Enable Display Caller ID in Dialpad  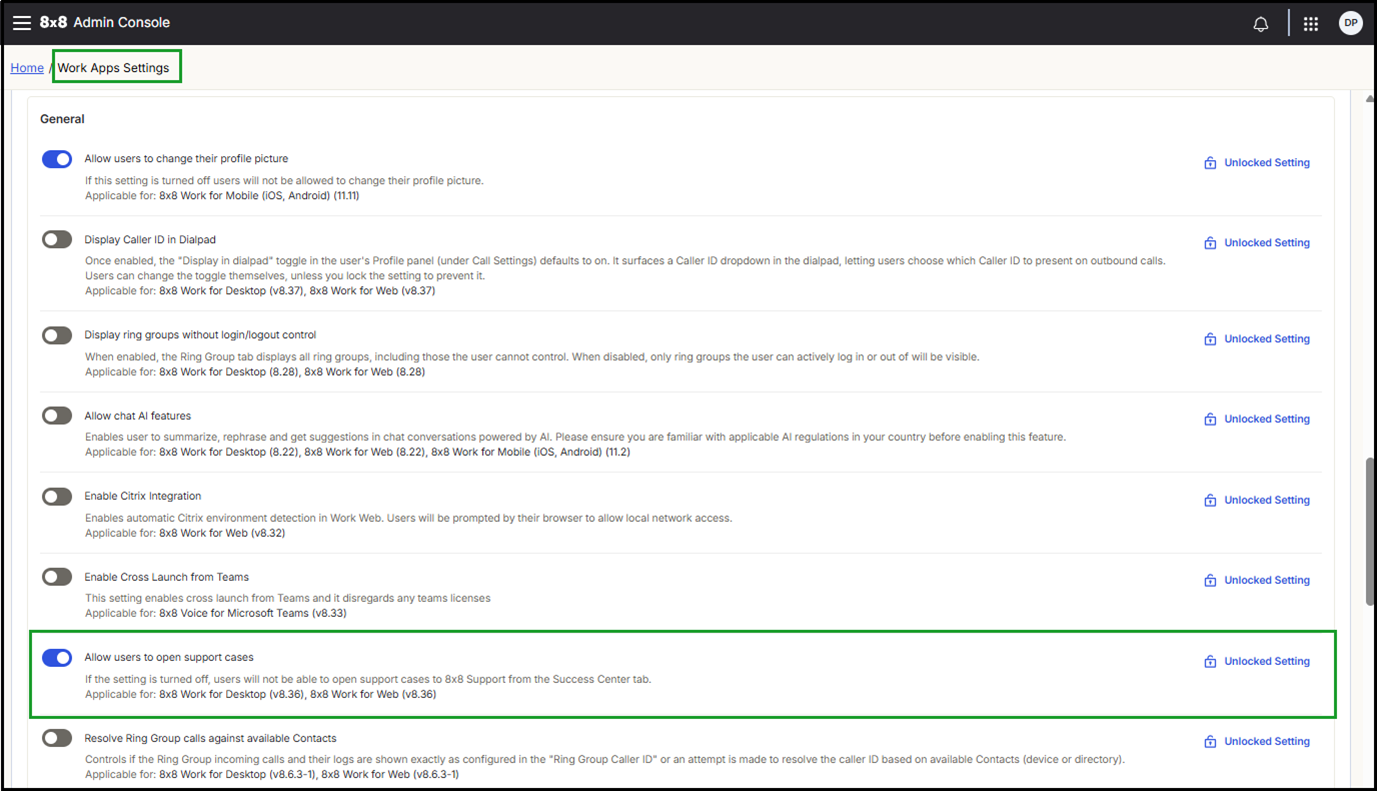(x=57, y=240)
